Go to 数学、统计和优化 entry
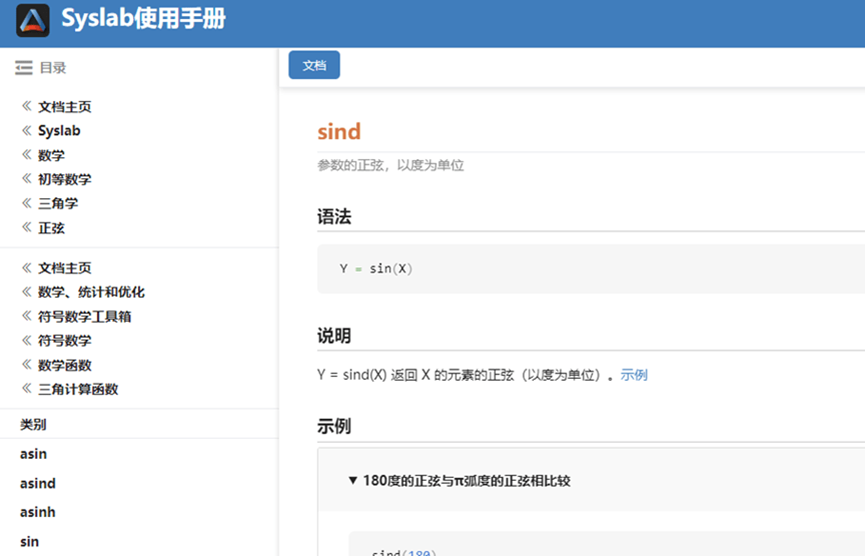 click(91, 292)
